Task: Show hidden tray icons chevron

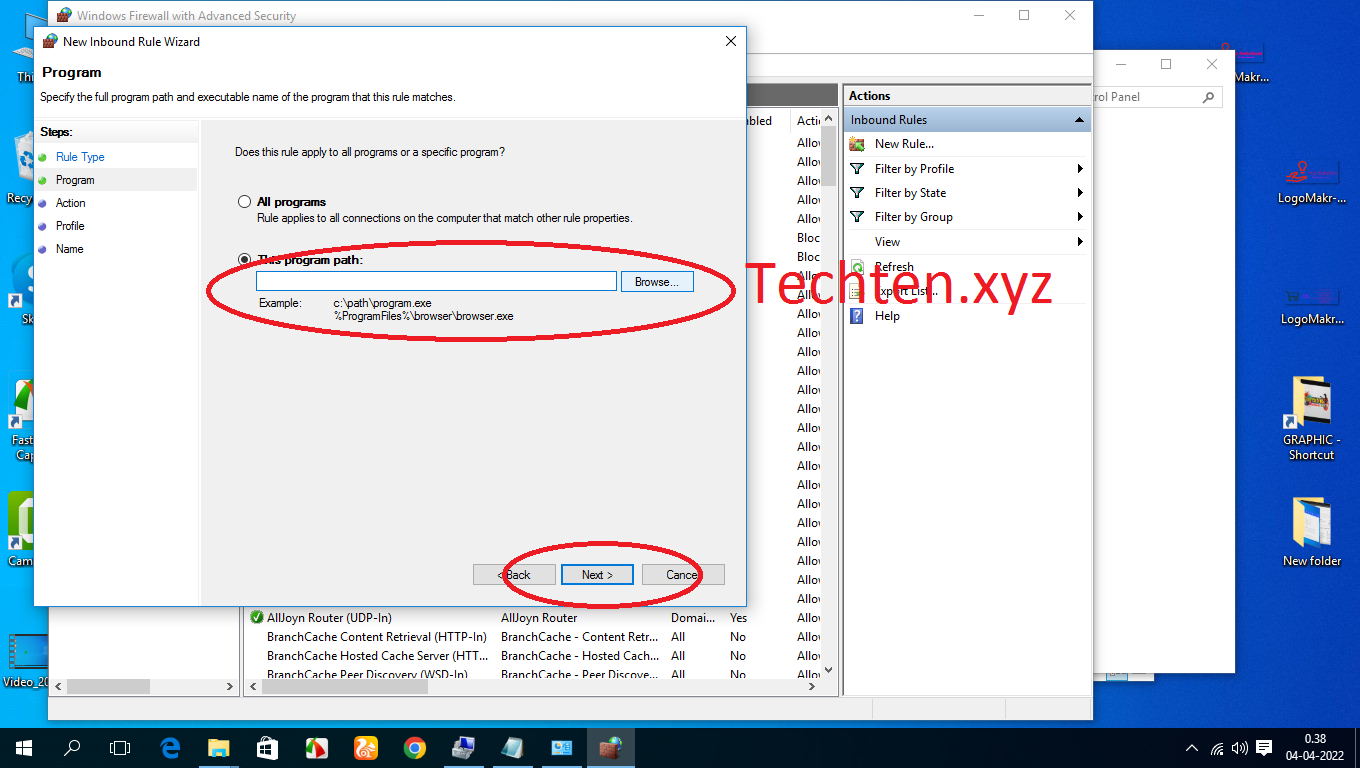Action: pyautogui.click(x=1192, y=748)
